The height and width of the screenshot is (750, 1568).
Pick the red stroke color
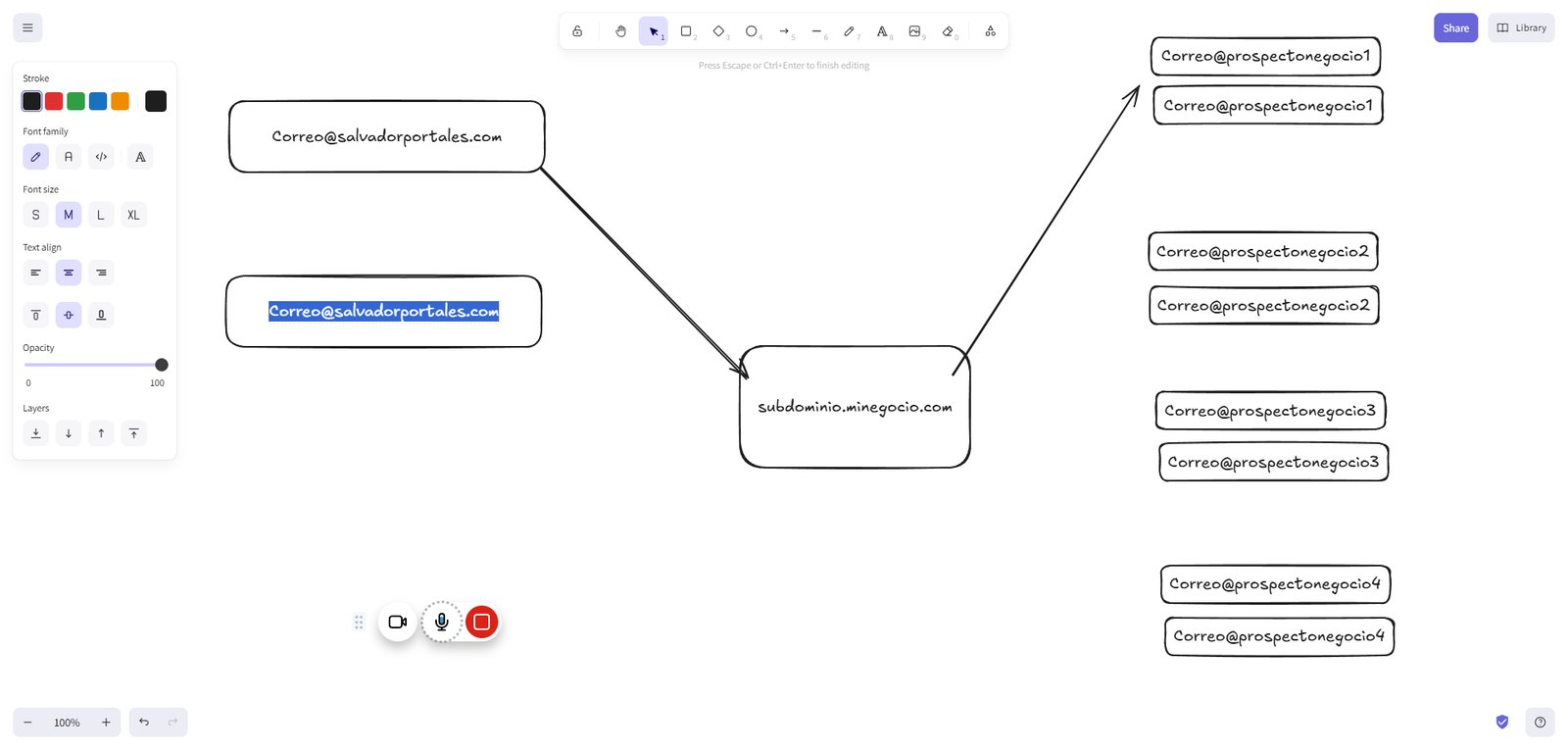pos(54,101)
